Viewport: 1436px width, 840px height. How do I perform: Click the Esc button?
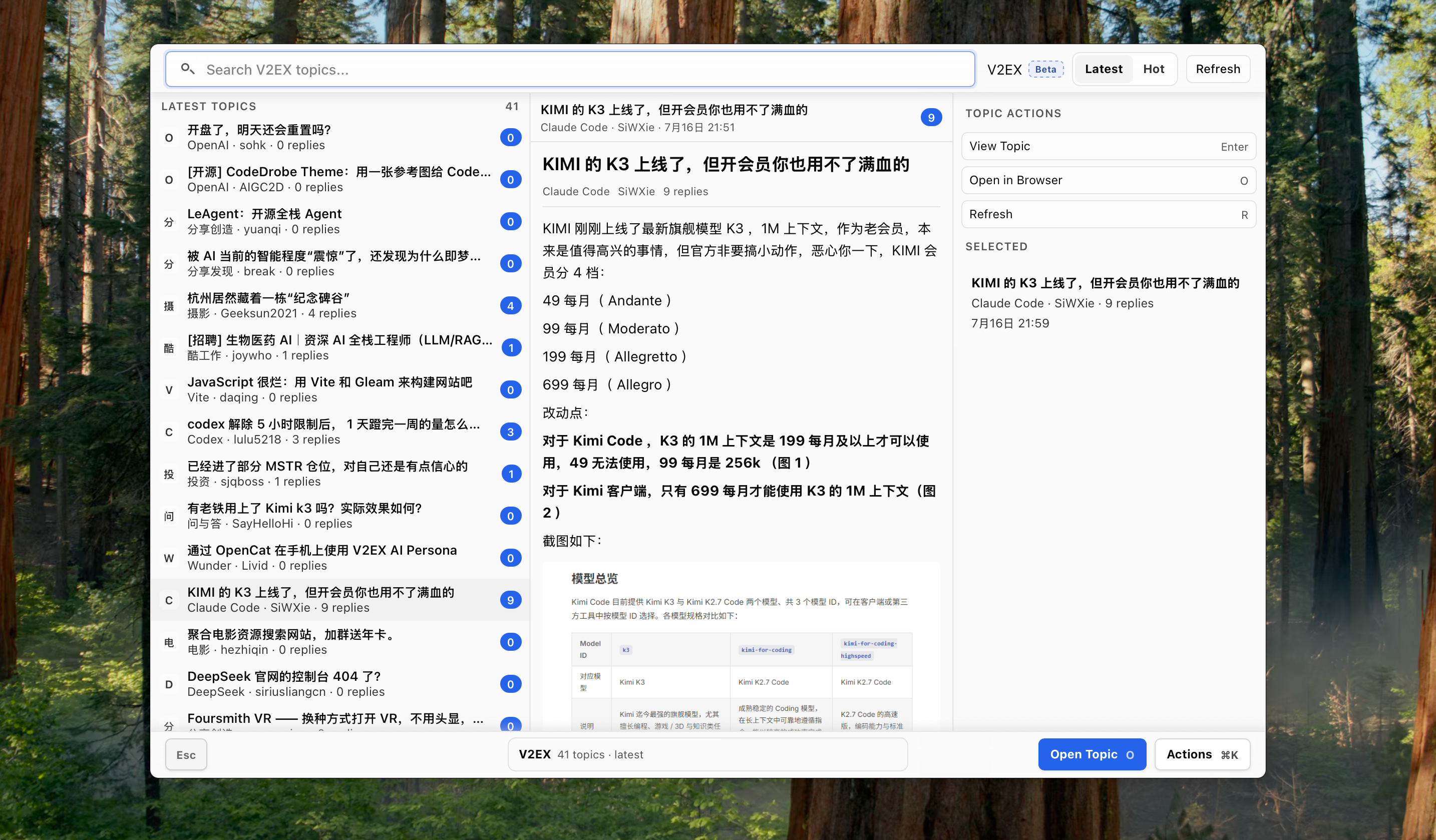[186, 754]
